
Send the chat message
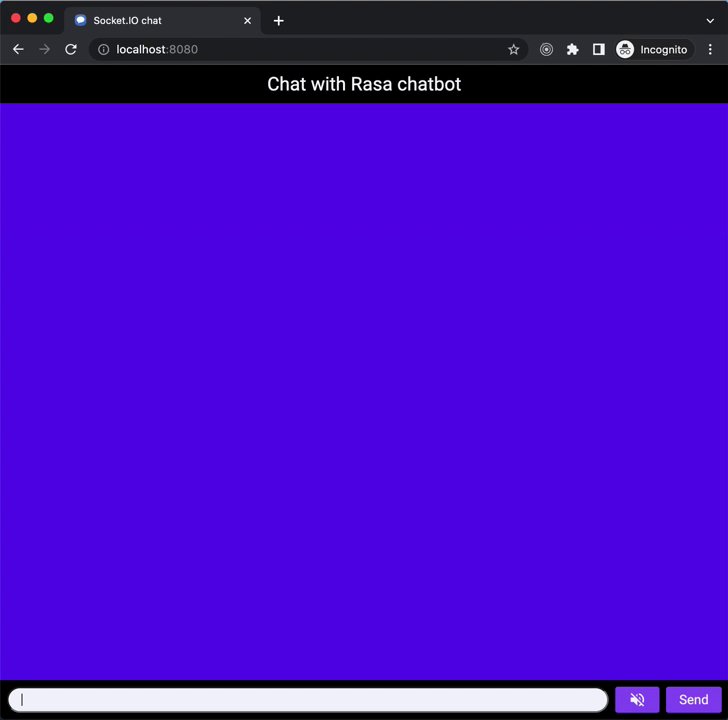pos(693,699)
